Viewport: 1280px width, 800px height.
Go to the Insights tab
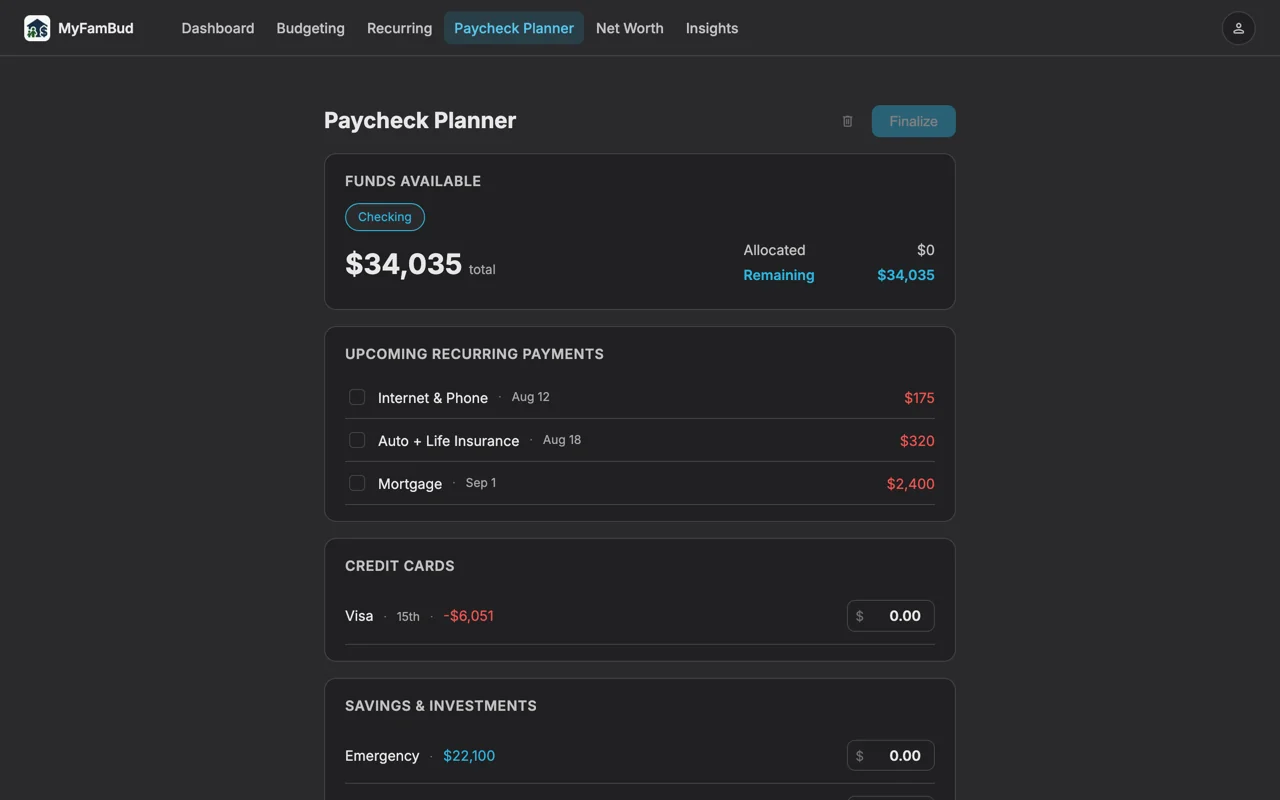click(x=712, y=28)
